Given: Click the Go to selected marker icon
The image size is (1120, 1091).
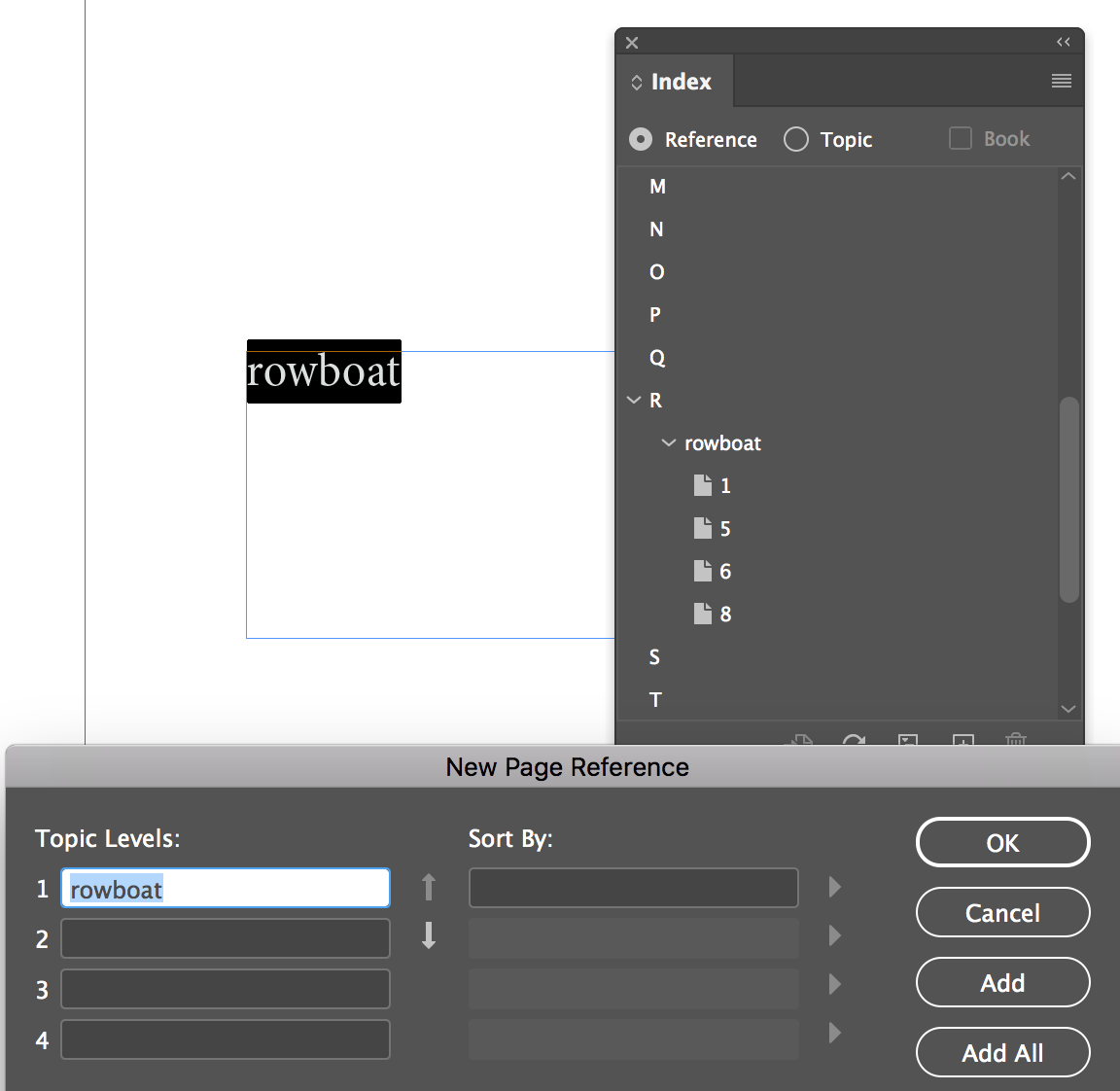Looking at the screenshot, I should coord(908,742).
